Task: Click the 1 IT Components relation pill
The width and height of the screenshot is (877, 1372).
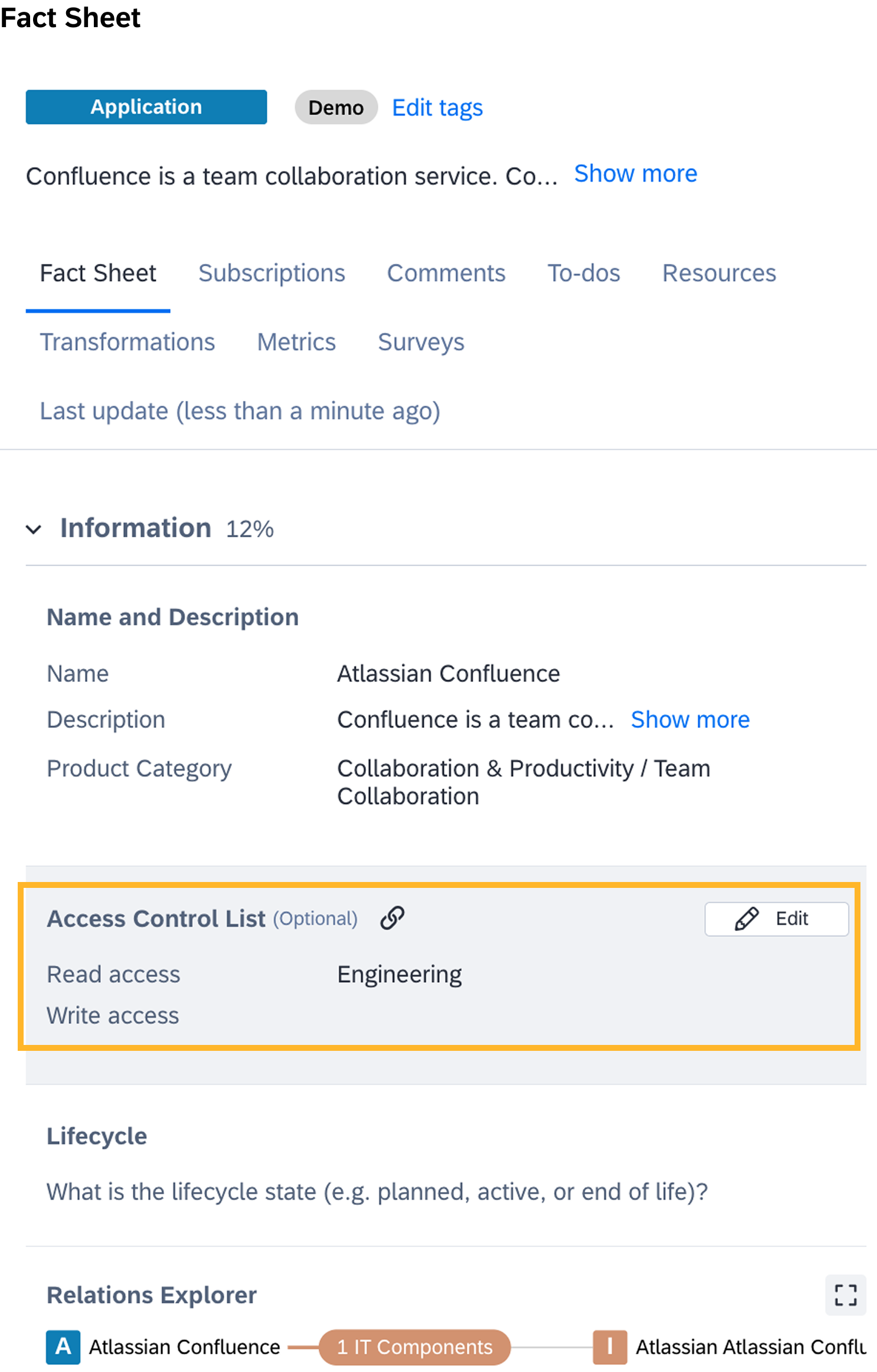Action: tap(414, 1347)
